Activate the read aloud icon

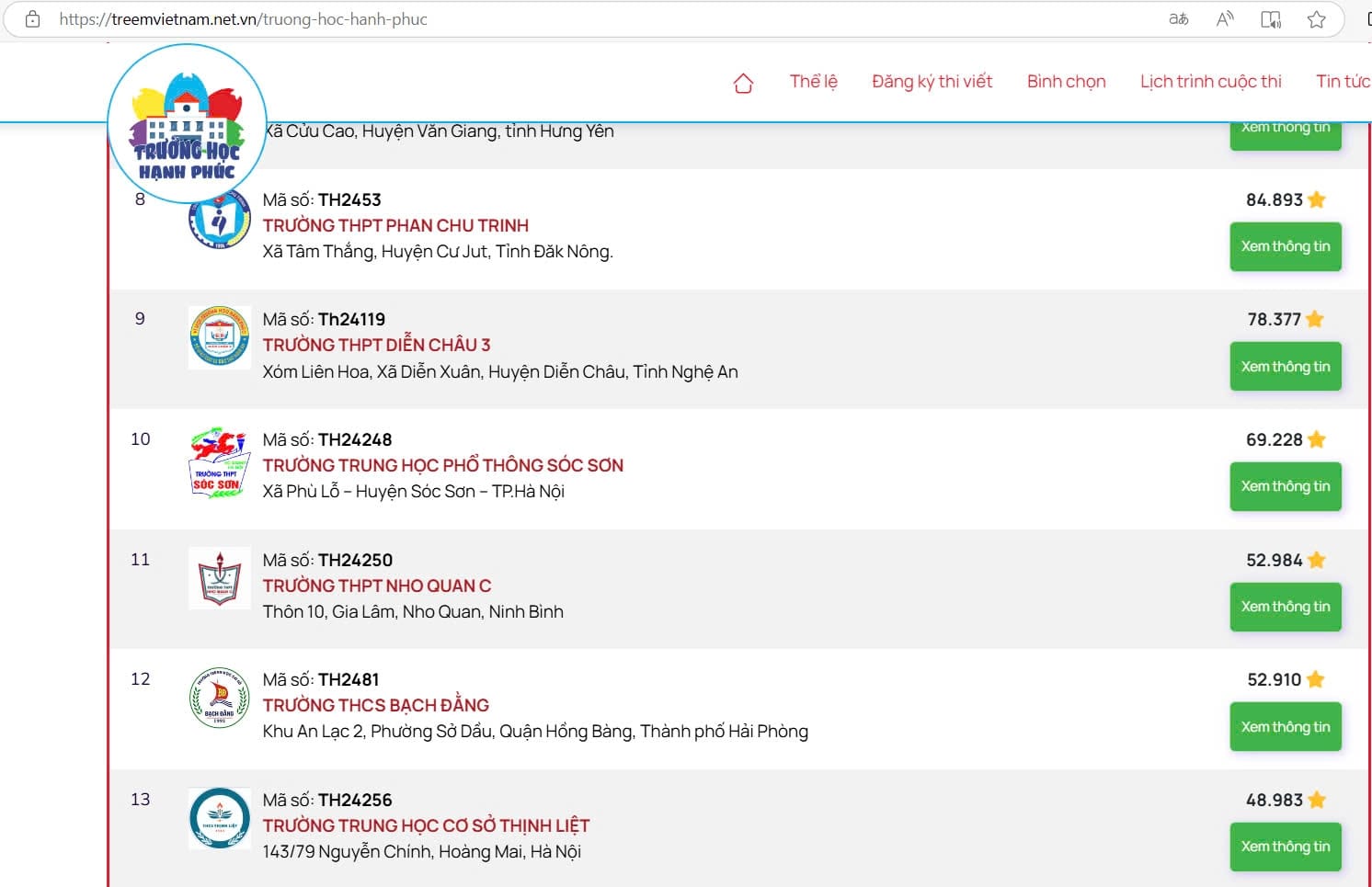[x=1224, y=19]
